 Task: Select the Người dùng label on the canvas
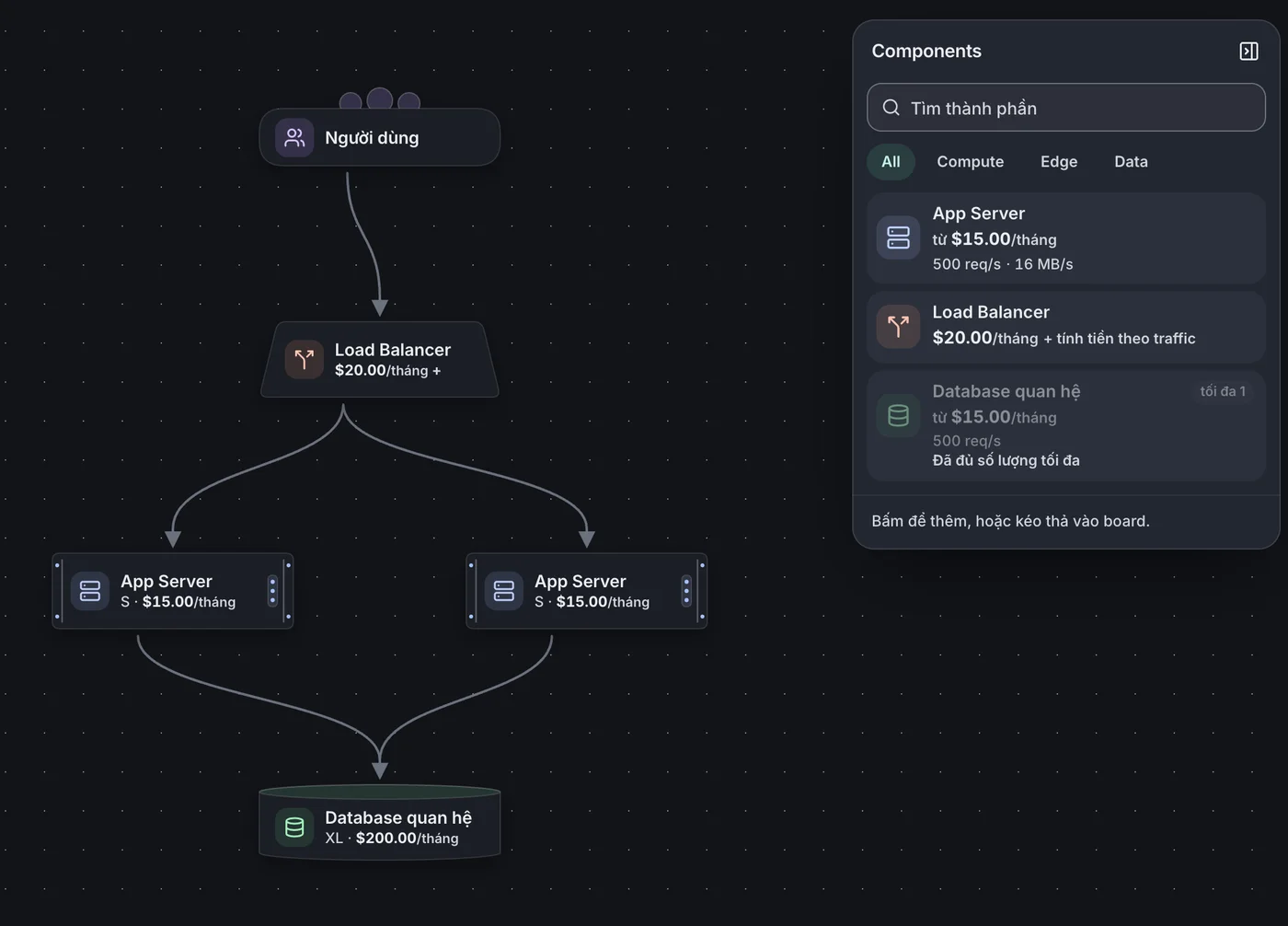pyautogui.click(x=372, y=138)
